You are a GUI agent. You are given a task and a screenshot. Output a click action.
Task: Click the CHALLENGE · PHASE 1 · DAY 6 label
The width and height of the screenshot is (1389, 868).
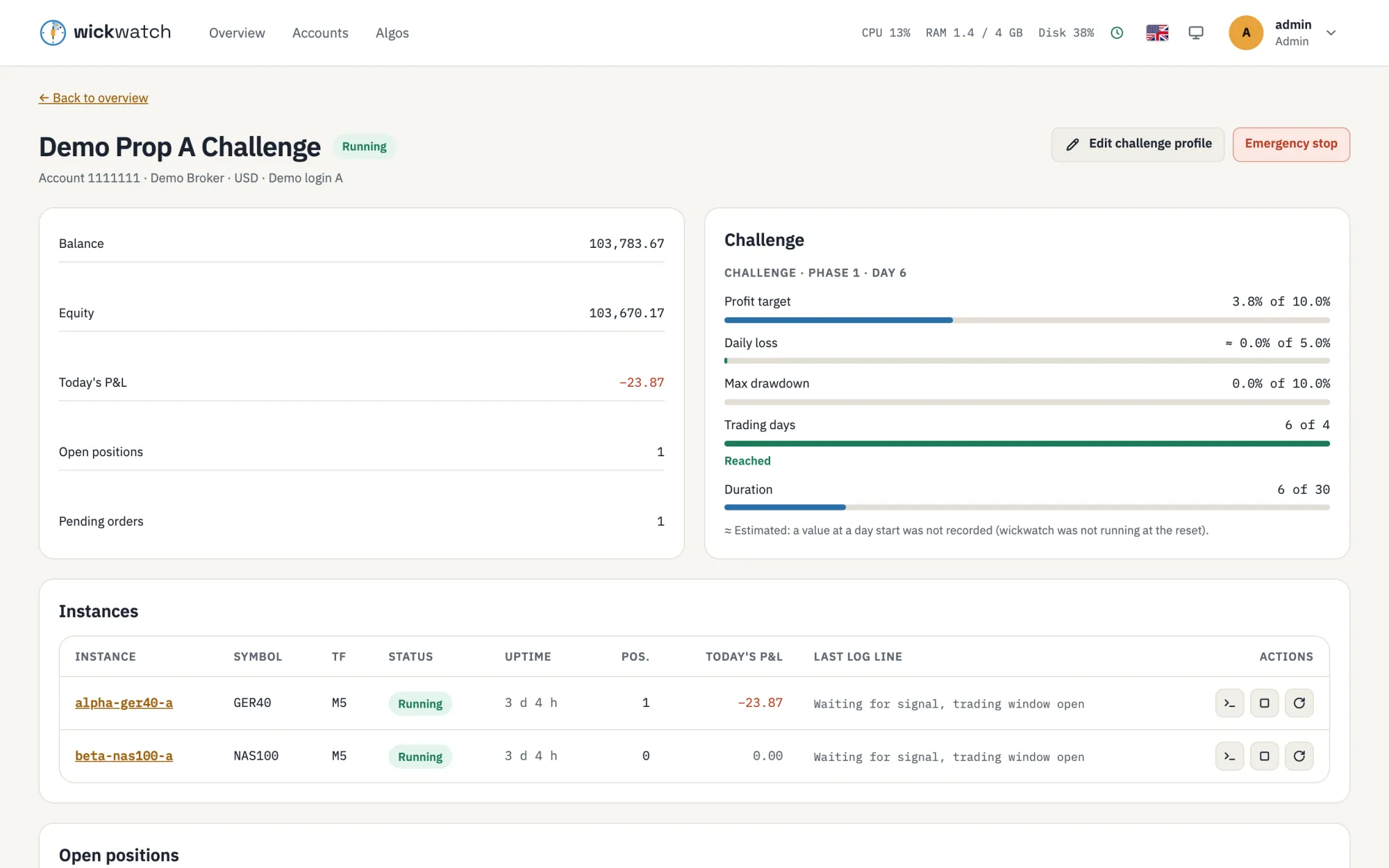815,273
